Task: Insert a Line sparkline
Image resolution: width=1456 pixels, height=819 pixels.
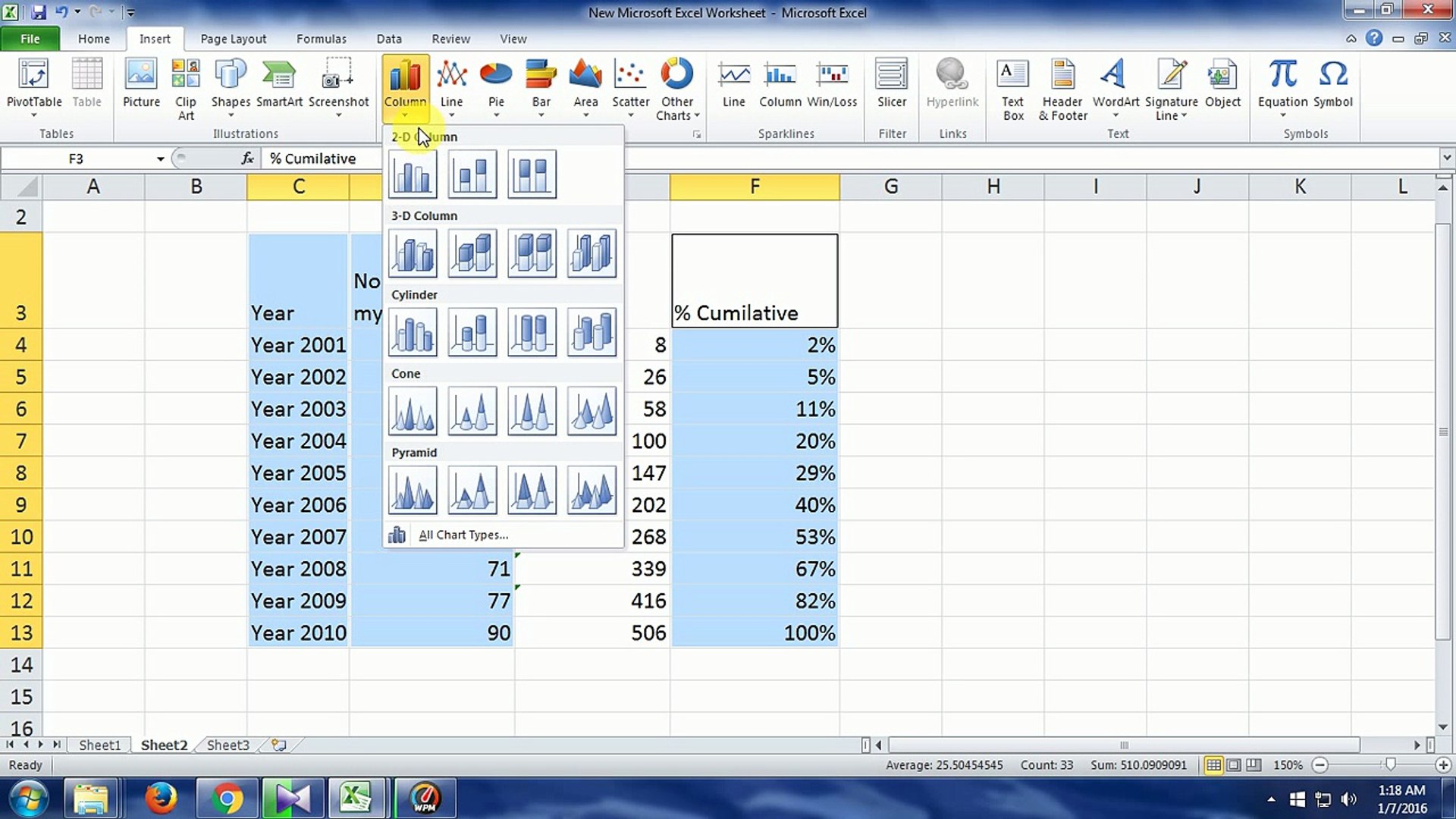Action: coord(733,83)
